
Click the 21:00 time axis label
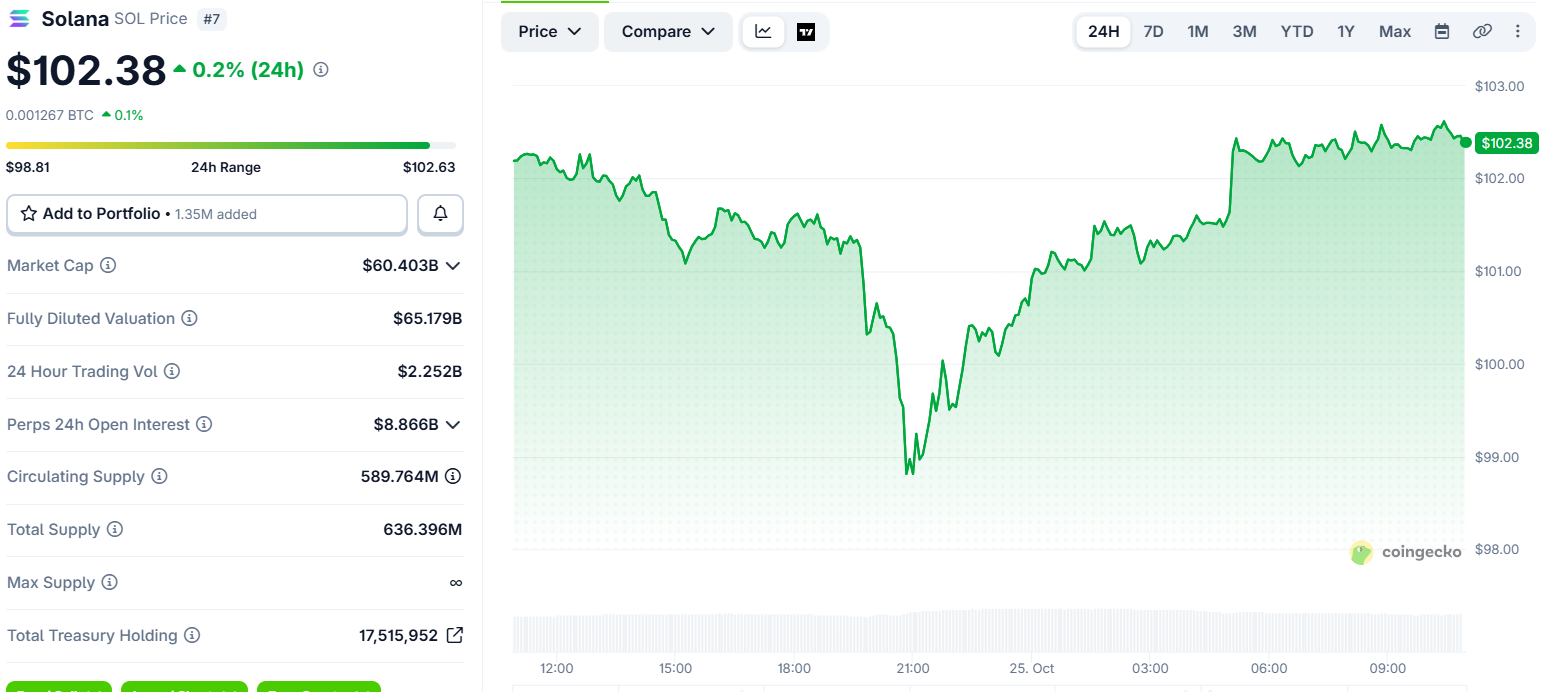click(913, 668)
